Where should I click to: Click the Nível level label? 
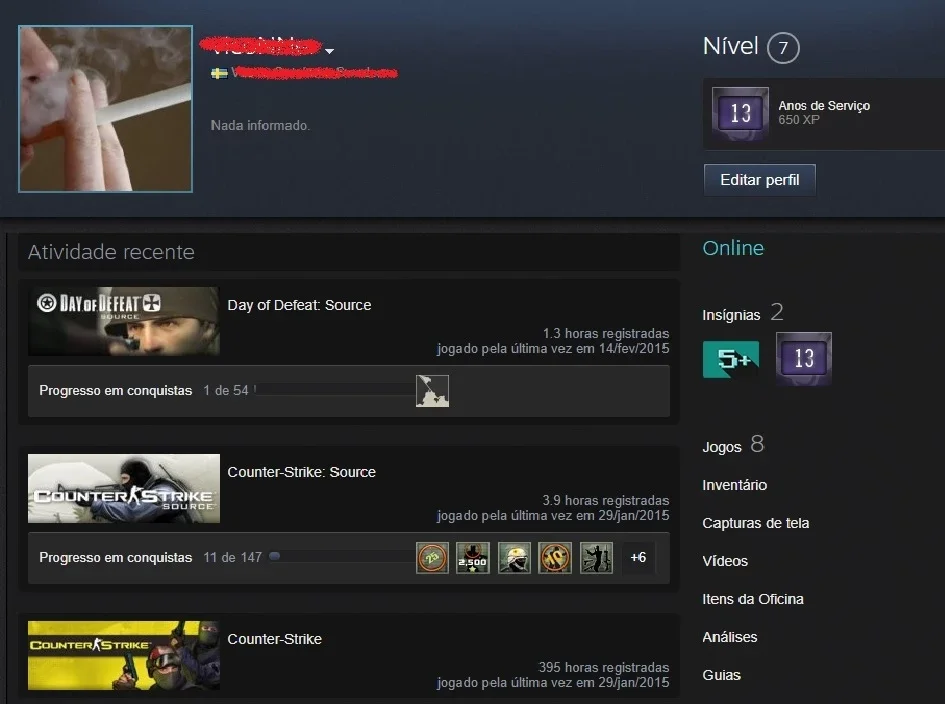[x=730, y=46]
